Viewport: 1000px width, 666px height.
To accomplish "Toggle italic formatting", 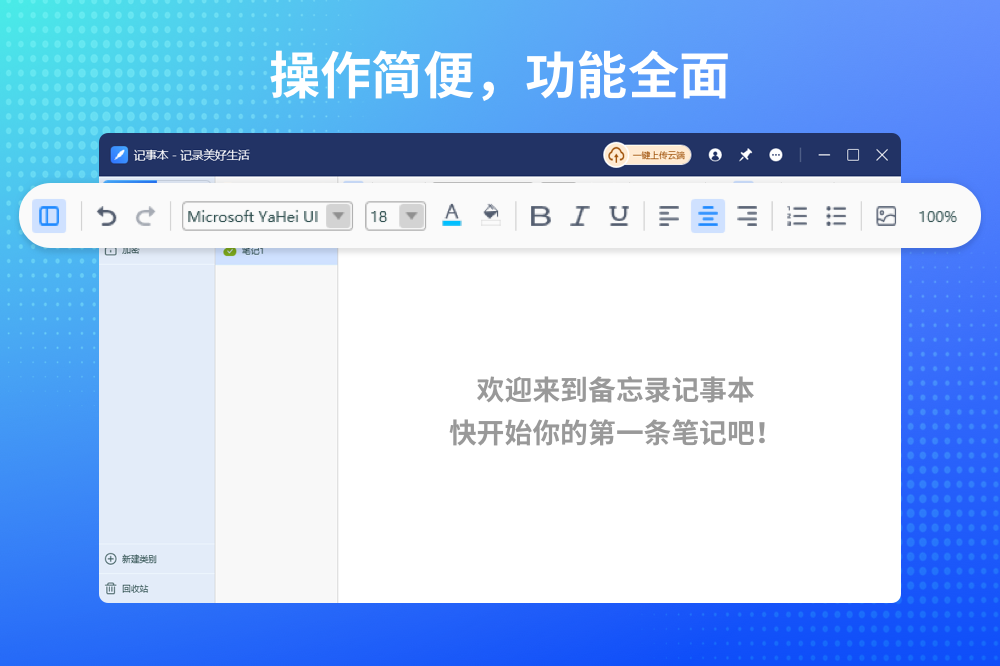I will (x=579, y=216).
